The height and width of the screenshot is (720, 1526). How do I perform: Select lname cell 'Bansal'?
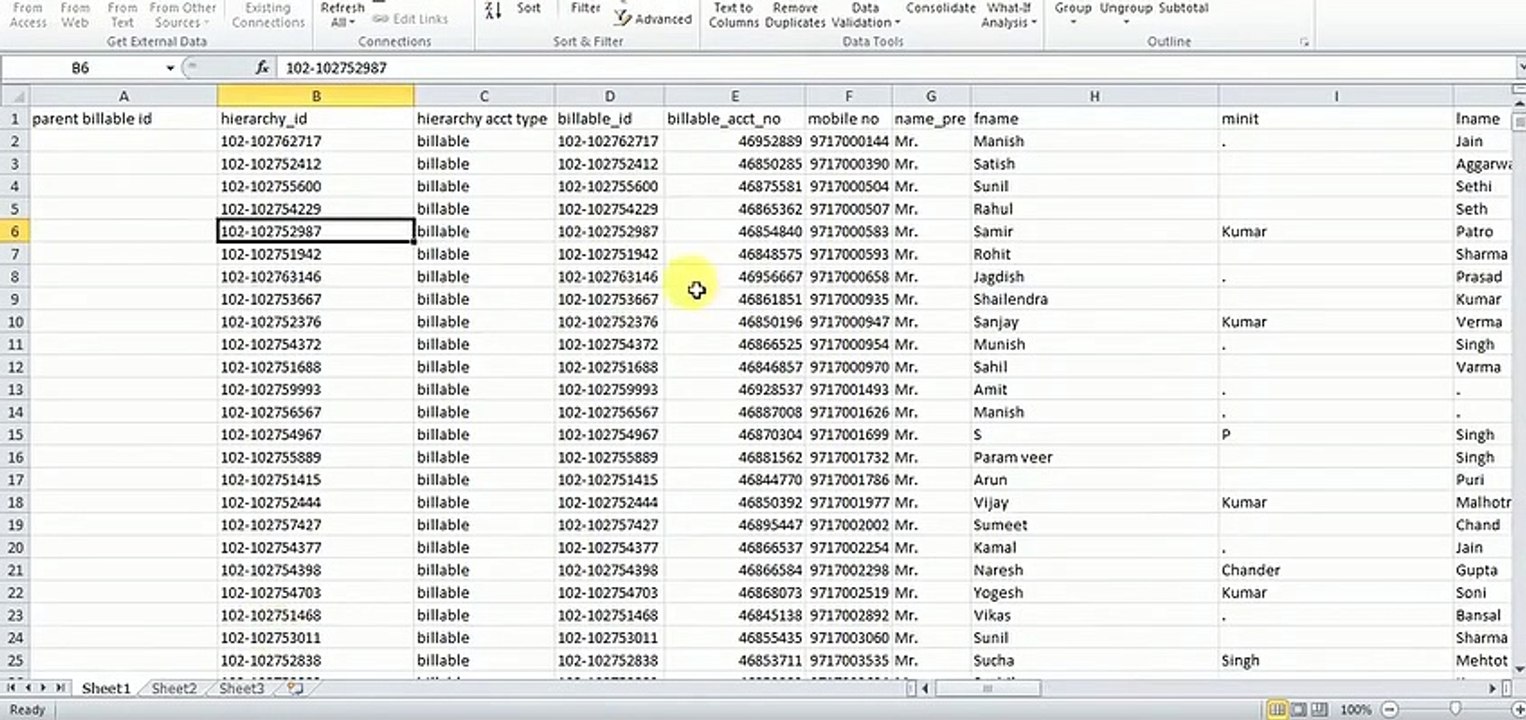tap(1483, 615)
